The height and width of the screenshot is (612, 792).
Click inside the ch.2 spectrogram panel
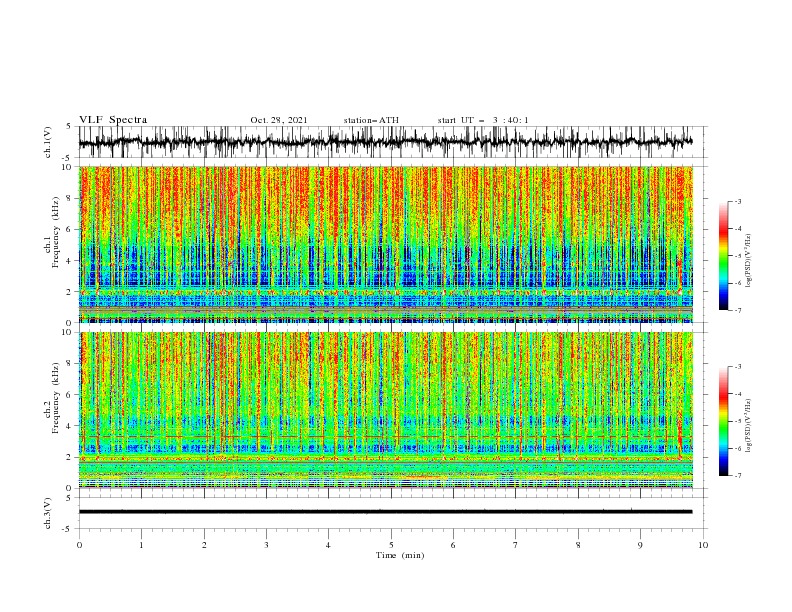click(386, 410)
